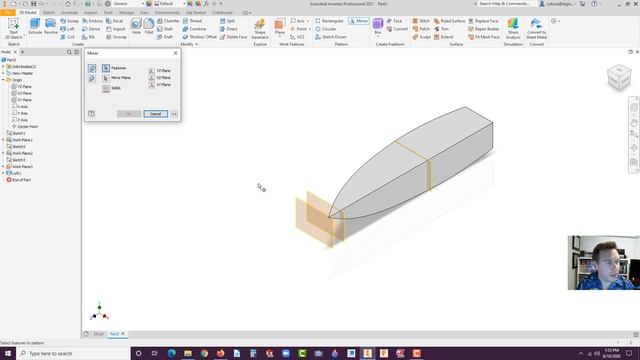Switch to the Manage ribbon tab
The height and width of the screenshot is (360, 640).
(126, 13)
